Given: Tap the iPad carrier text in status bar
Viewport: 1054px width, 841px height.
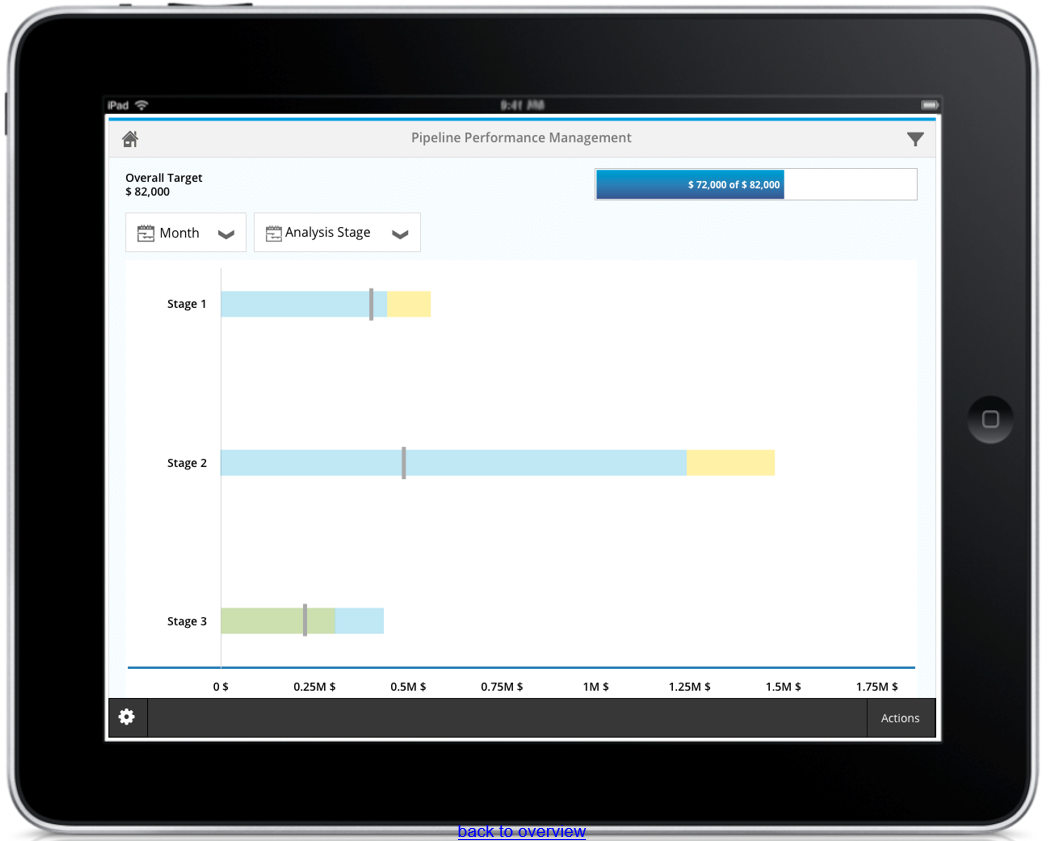Looking at the screenshot, I should tap(118, 105).
